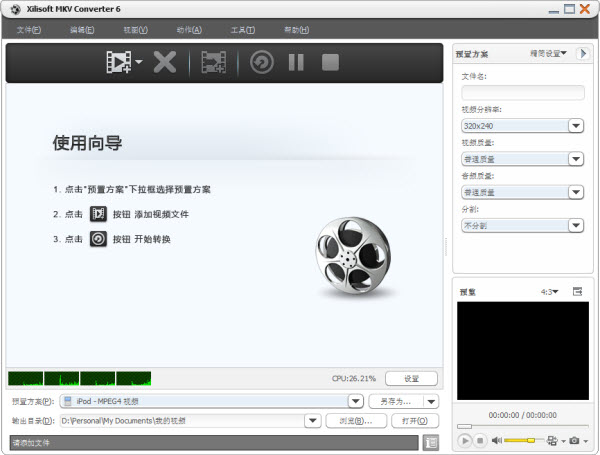The image size is (600, 455).
Task: Click the 打开(O) button
Action: 415,421
